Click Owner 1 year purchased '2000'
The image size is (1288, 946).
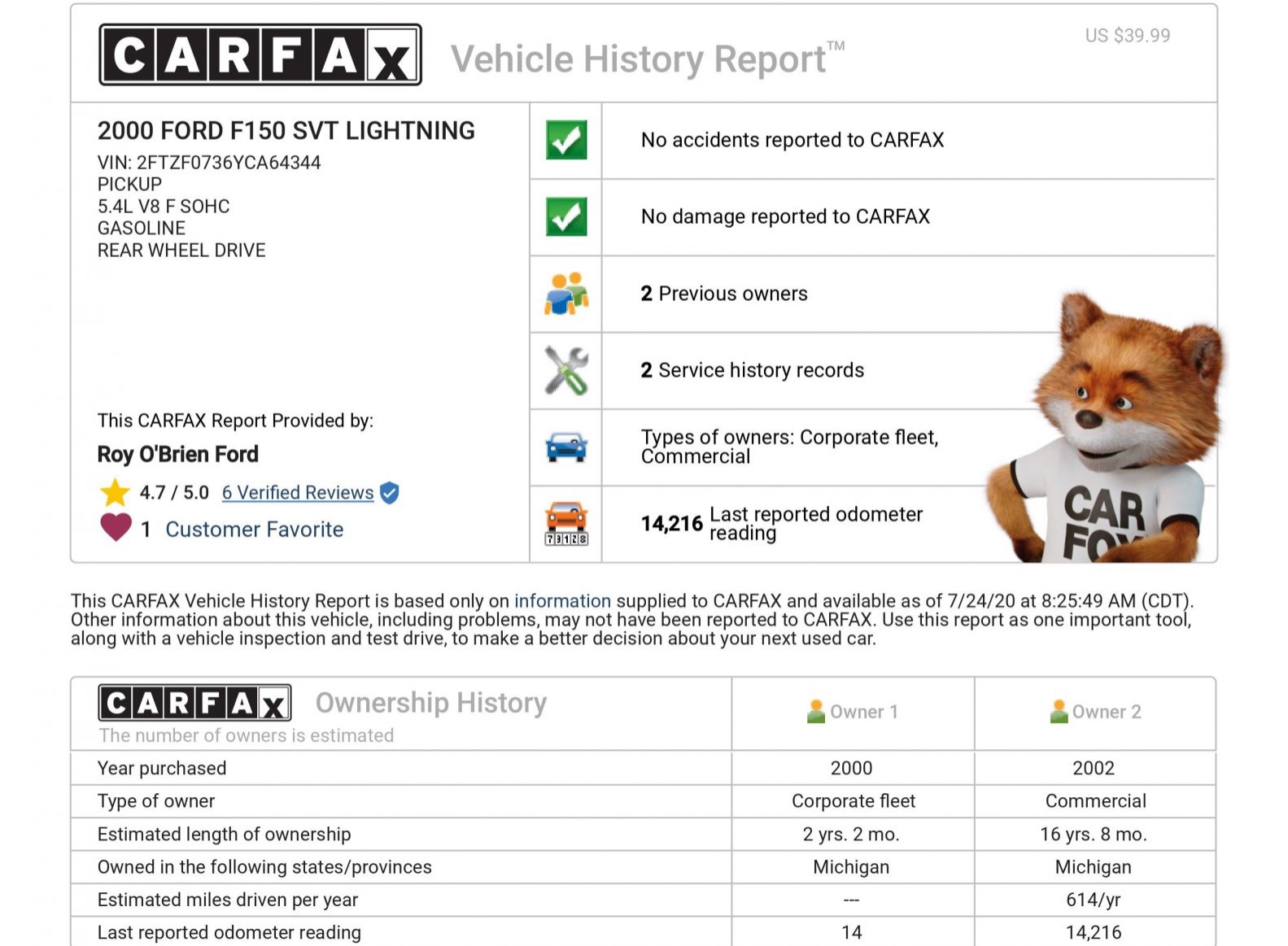coord(852,769)
